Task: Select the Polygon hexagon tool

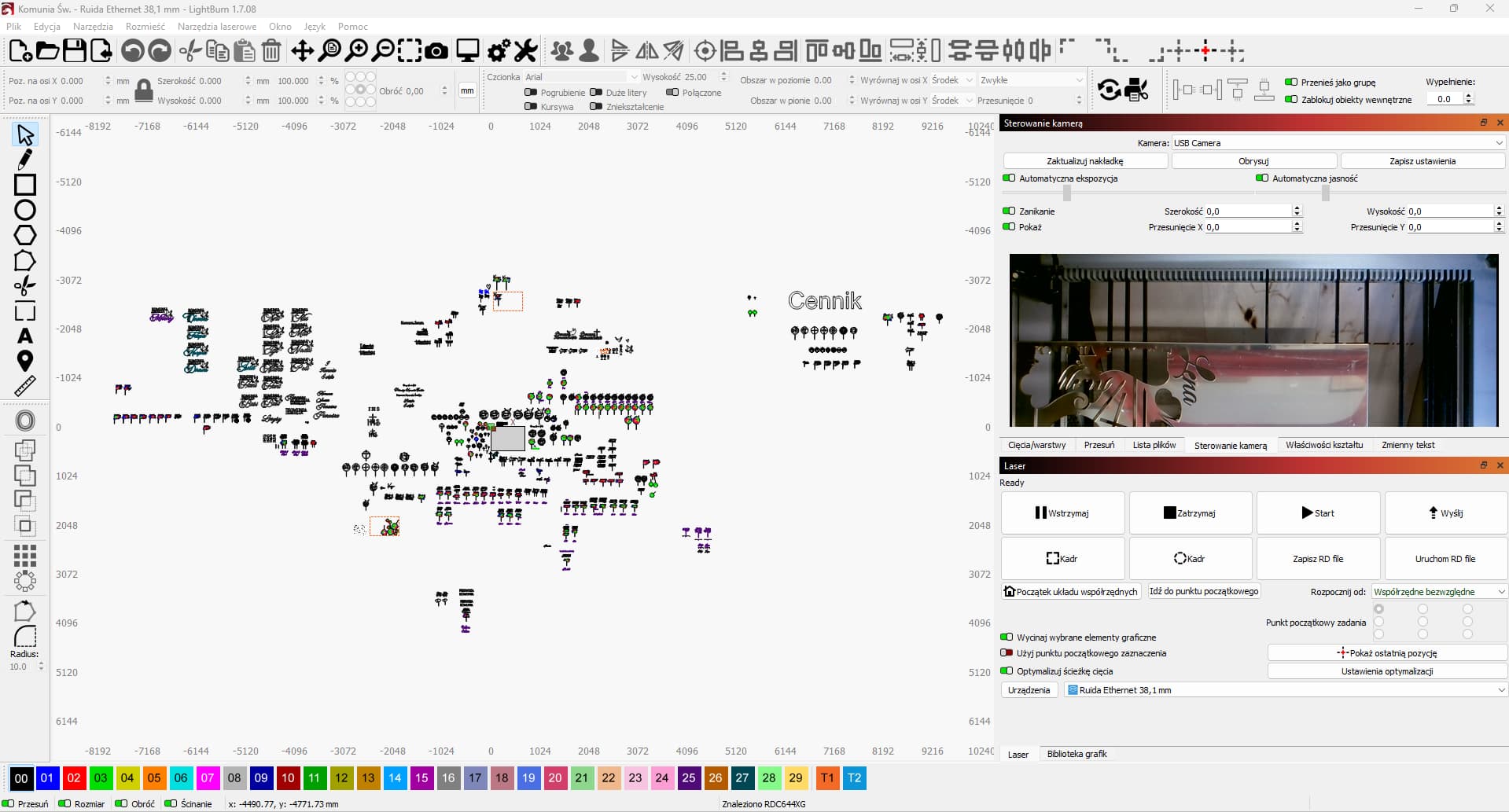Action: [25, 235]
